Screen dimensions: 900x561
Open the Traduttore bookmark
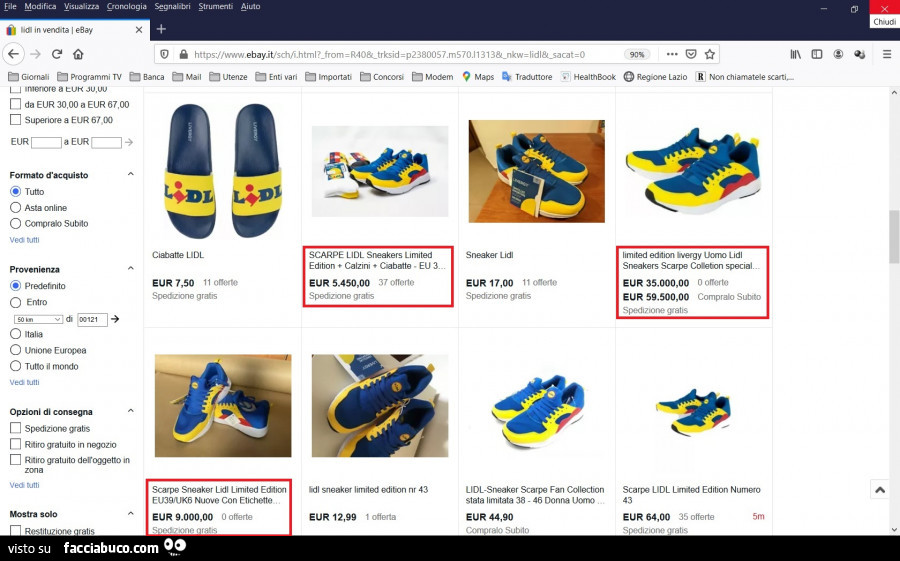[527, 76]
